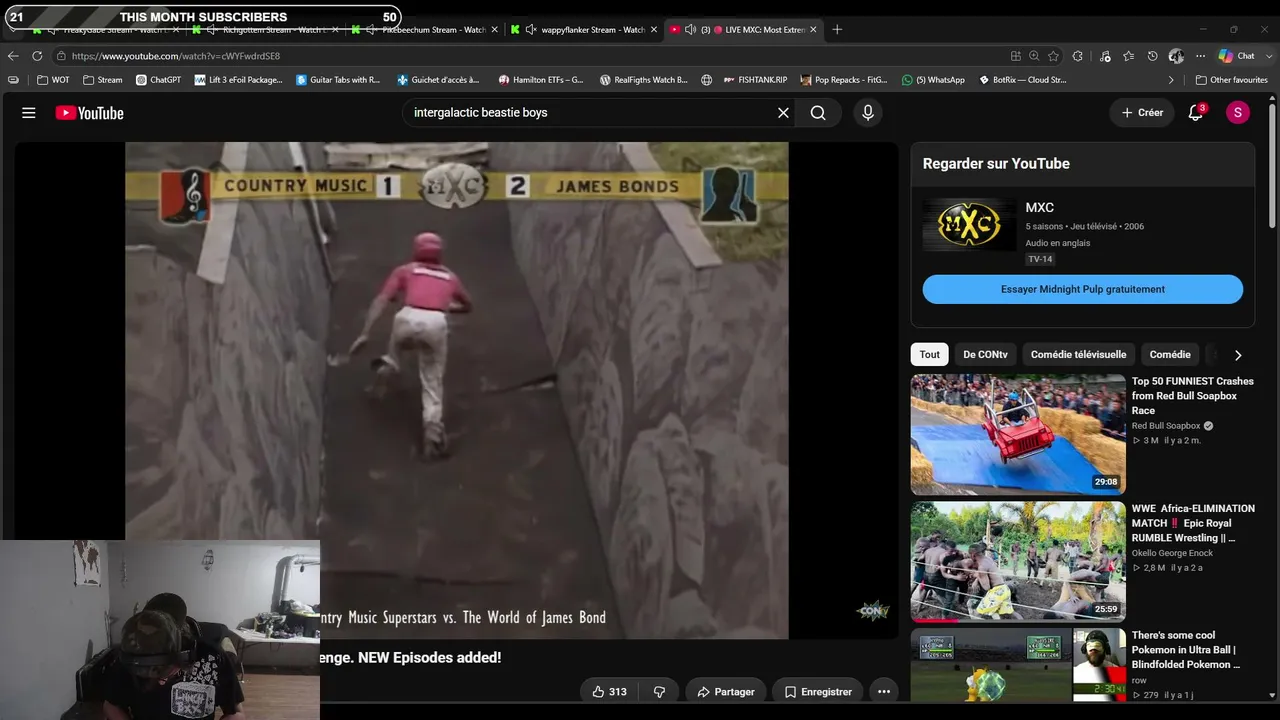Submit search with the magnifier button
The width and height of the screenshot is (1280, 720).
click(x=818, y=113)
